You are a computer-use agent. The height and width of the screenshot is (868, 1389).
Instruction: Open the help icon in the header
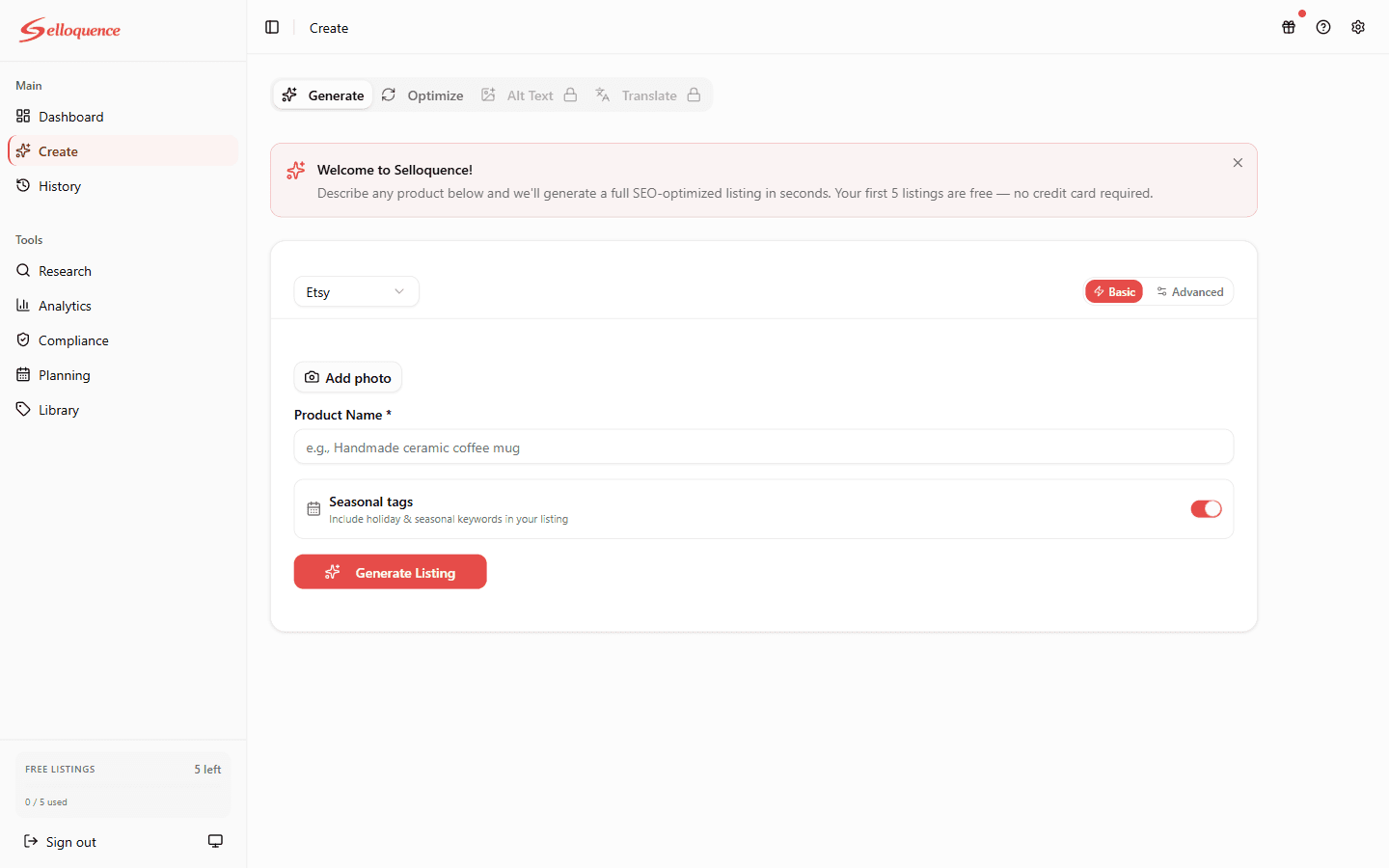(x=1323, y=27)
